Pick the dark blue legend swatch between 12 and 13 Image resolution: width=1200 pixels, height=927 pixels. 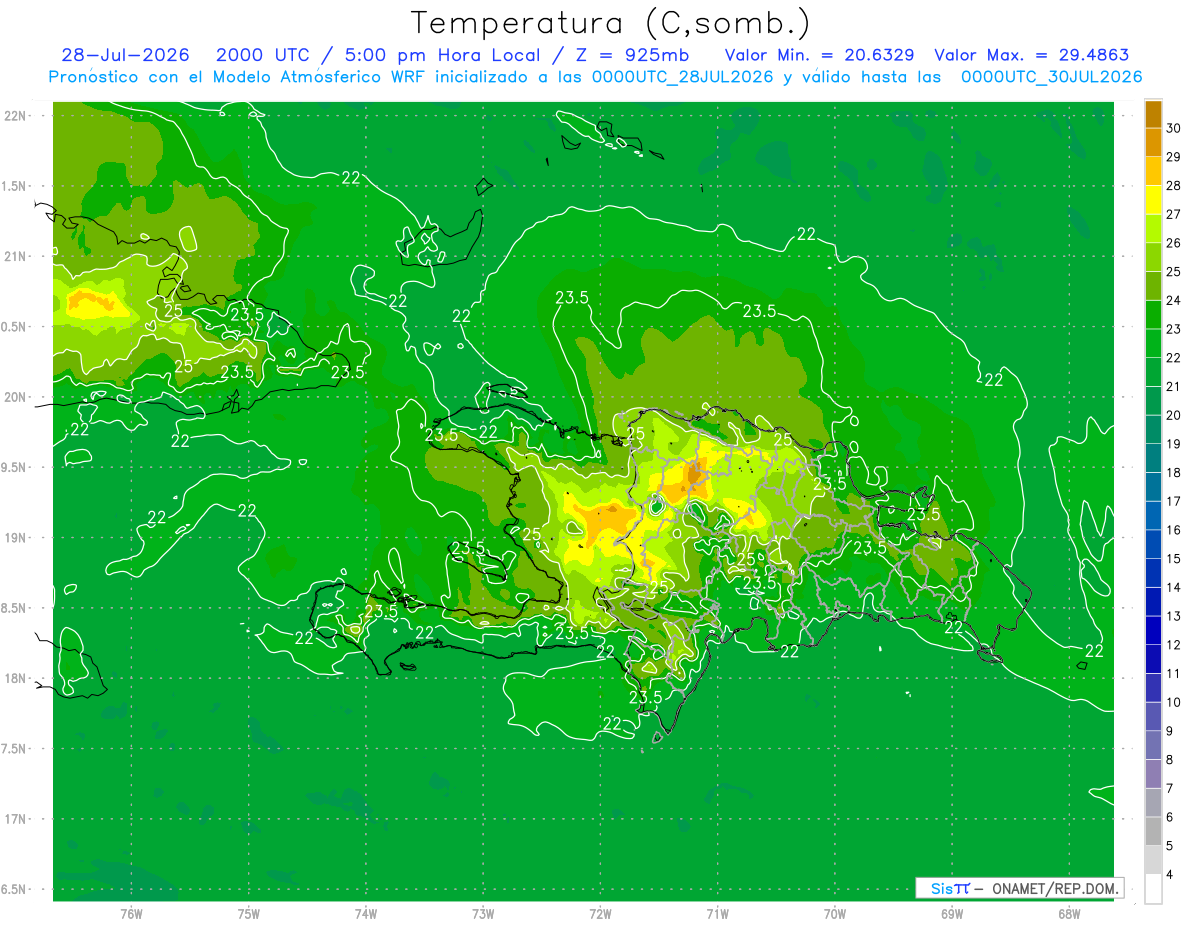coord(1153,630)
